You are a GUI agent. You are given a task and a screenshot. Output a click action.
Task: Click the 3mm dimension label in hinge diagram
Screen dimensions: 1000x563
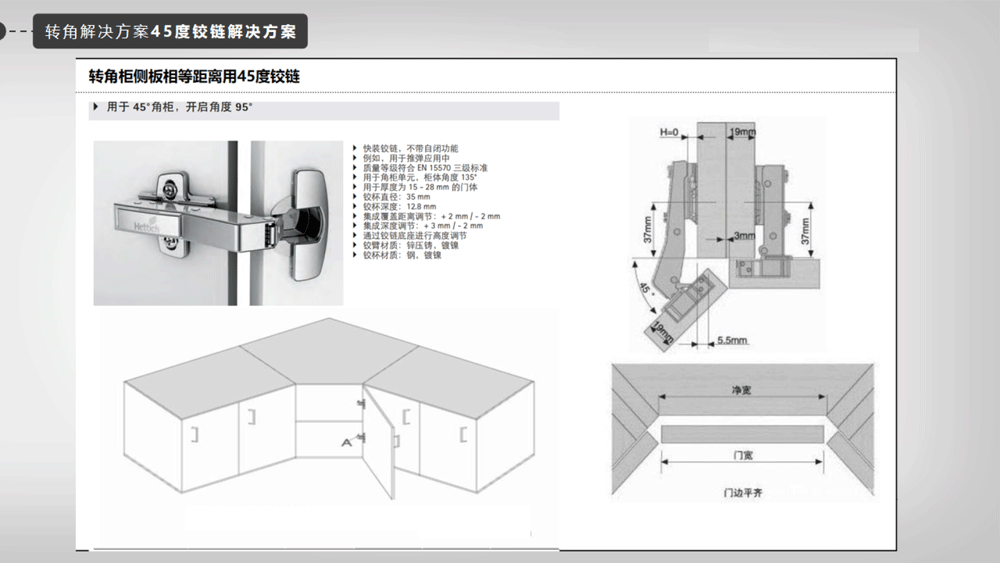[x=743, y=236]
